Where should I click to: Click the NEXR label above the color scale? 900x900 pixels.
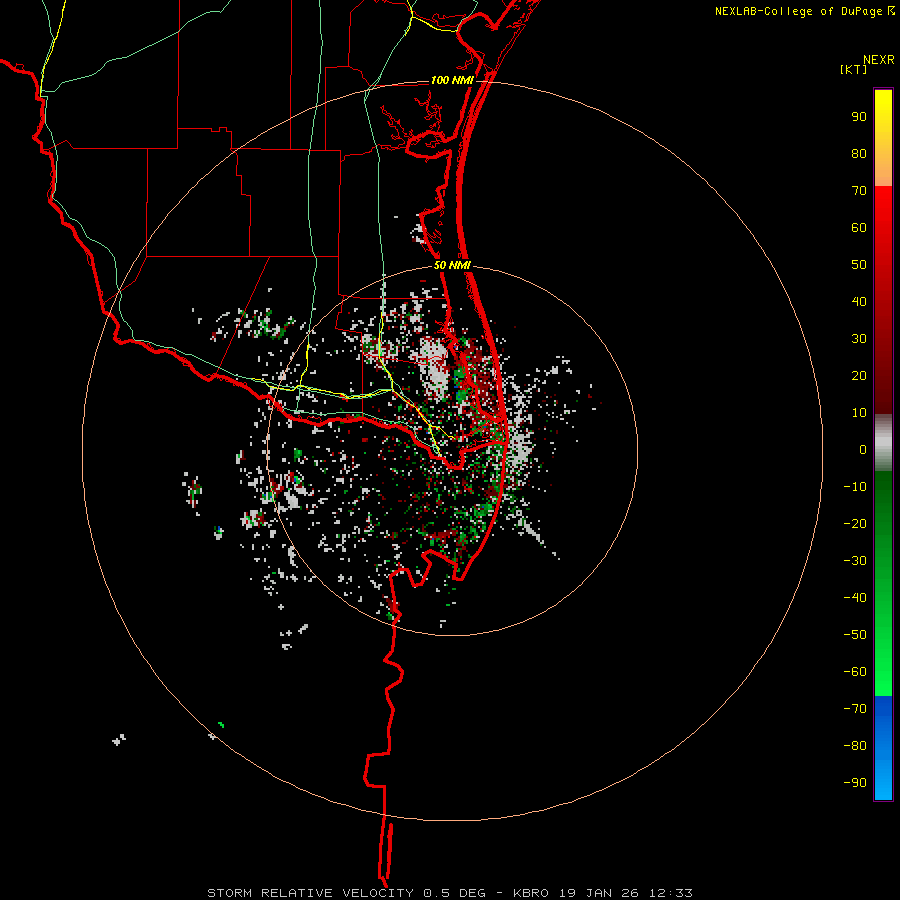878,60
